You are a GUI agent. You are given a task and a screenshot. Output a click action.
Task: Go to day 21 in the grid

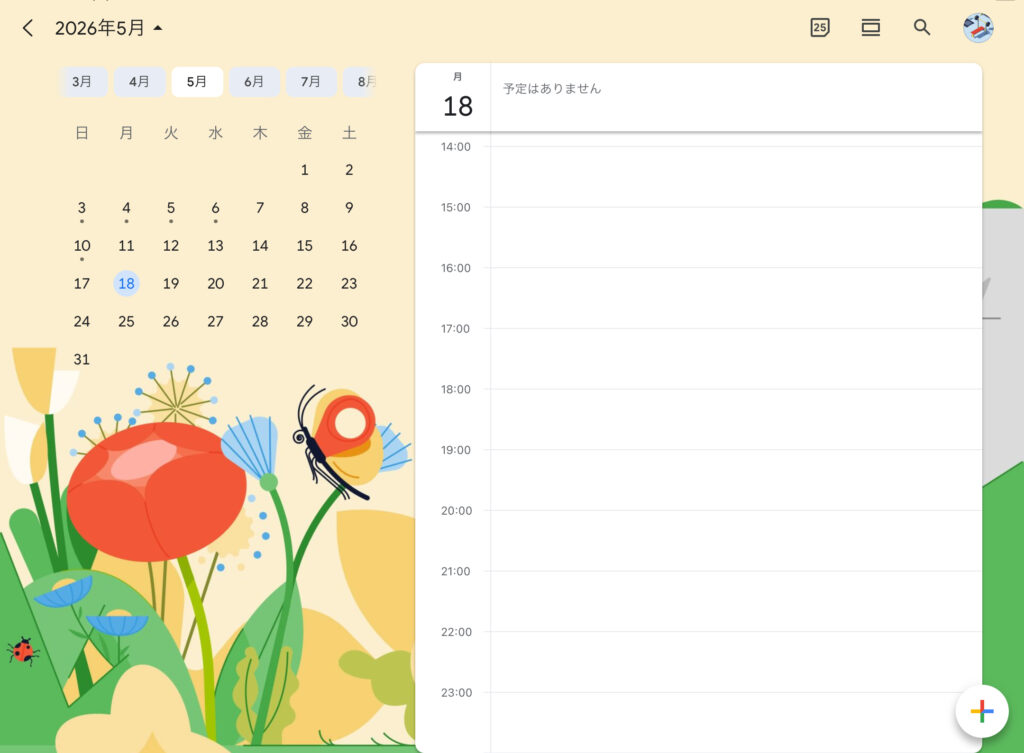pyautogui.click(x=260, y=283)
